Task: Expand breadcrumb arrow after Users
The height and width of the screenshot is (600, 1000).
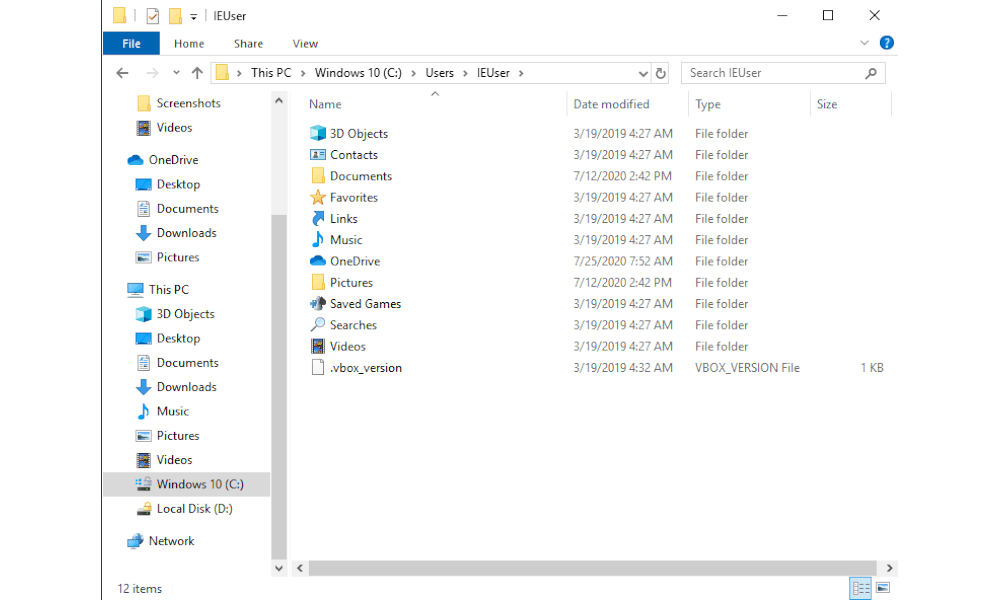Action: [465, 73]
